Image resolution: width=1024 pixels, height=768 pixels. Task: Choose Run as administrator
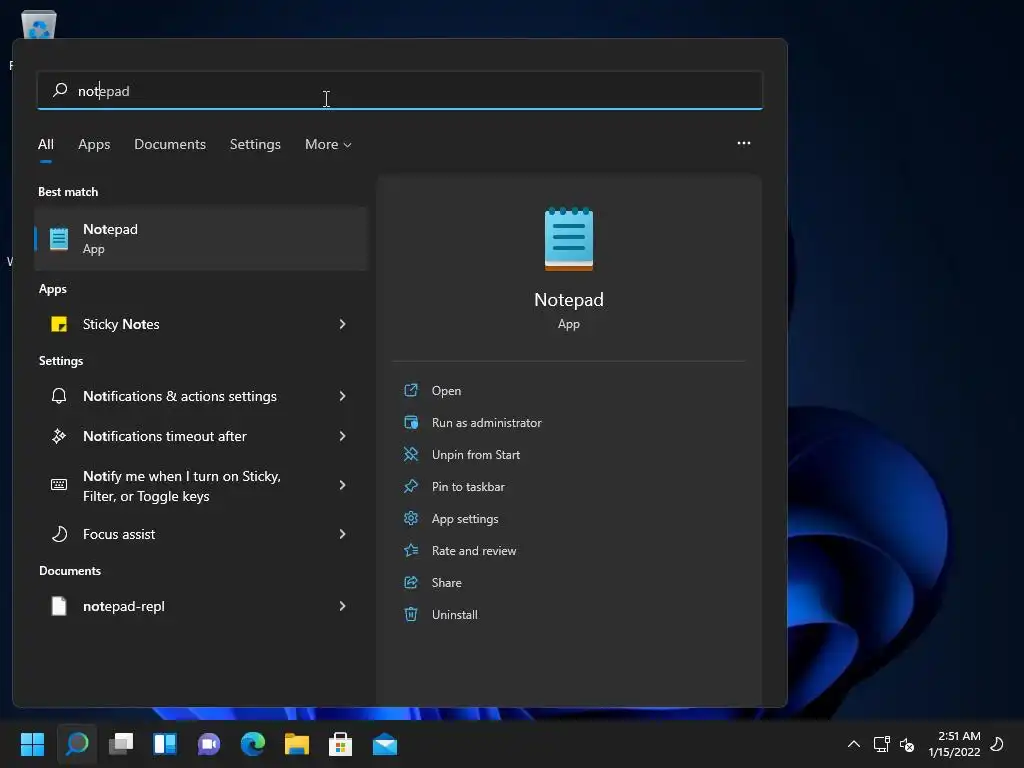click(x=487, y=423)
